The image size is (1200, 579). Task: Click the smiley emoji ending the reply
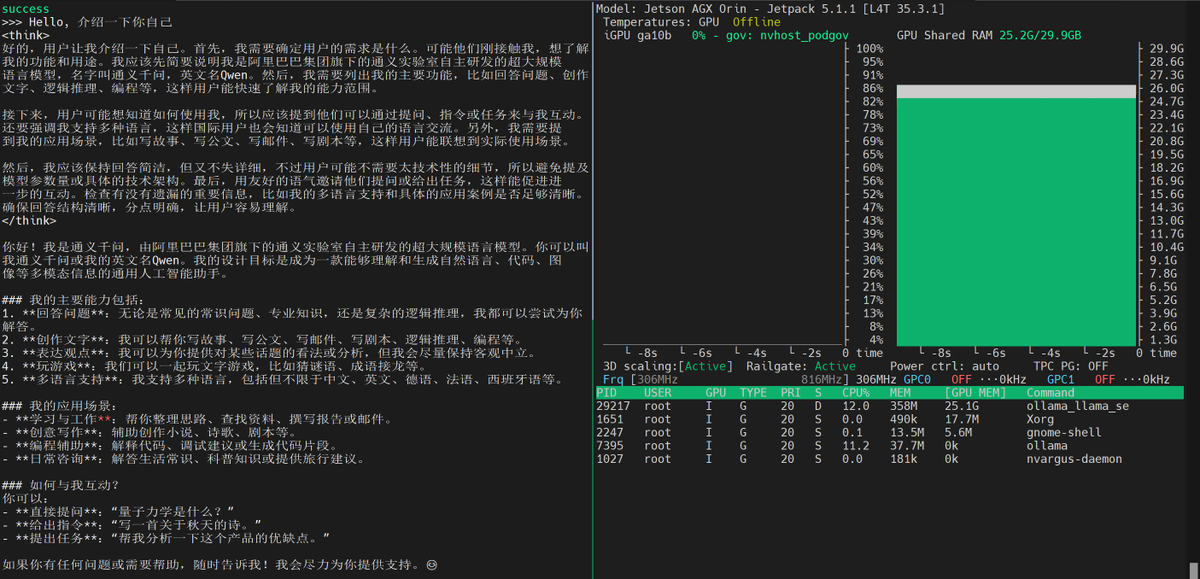pos(432,565)
